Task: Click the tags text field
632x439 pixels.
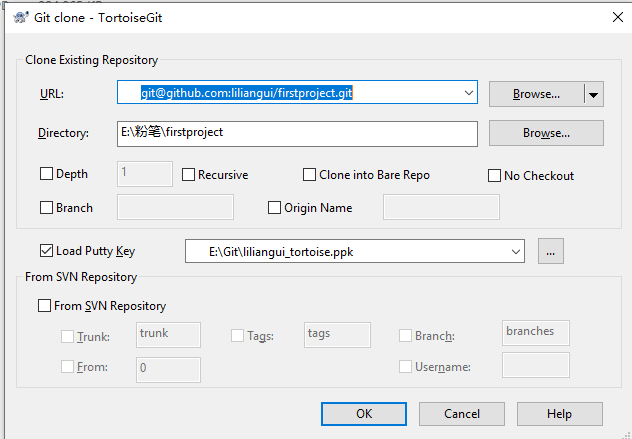Action: pos(337,335)
